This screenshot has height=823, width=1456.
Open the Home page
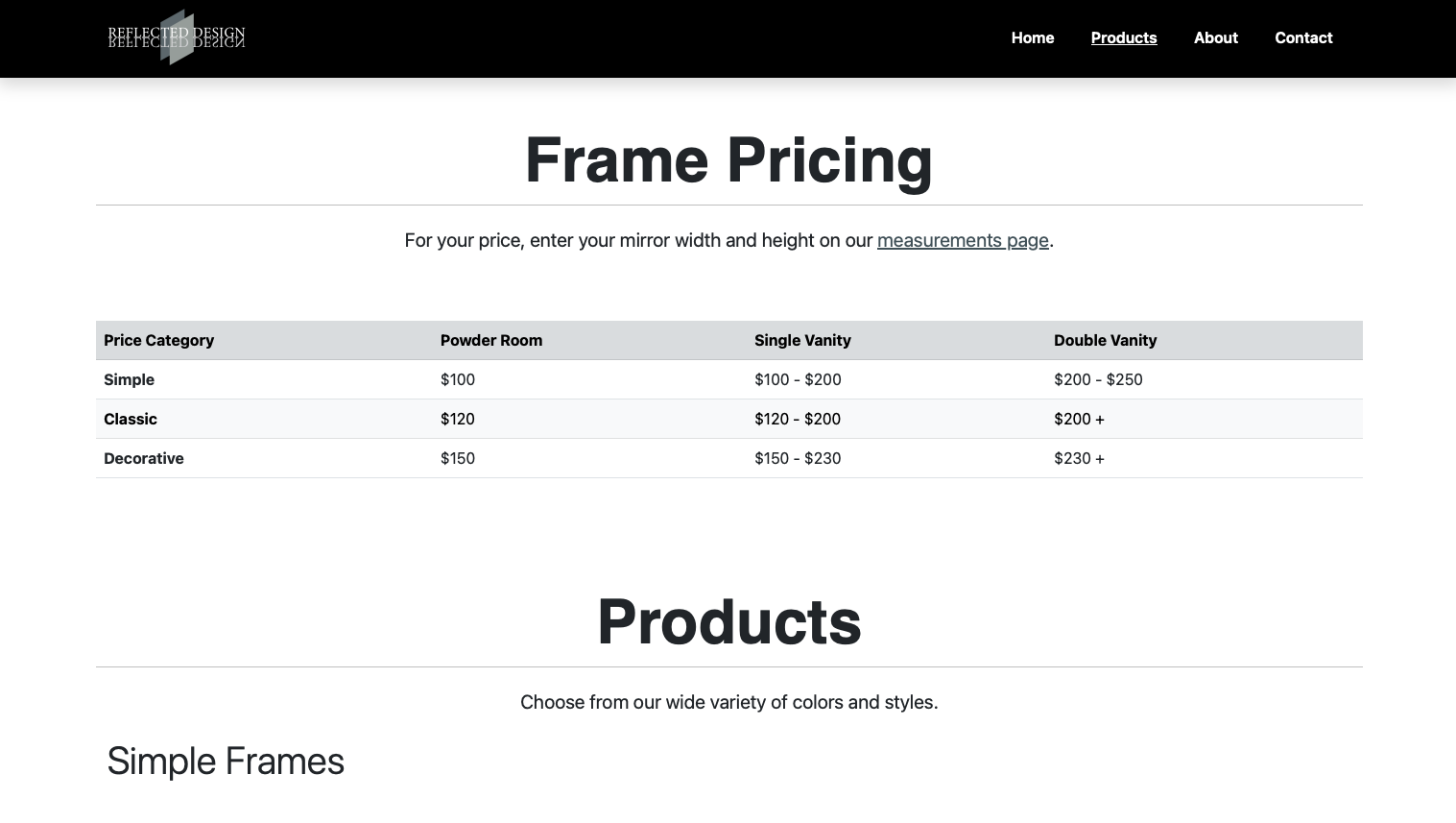coord(1033,37)
